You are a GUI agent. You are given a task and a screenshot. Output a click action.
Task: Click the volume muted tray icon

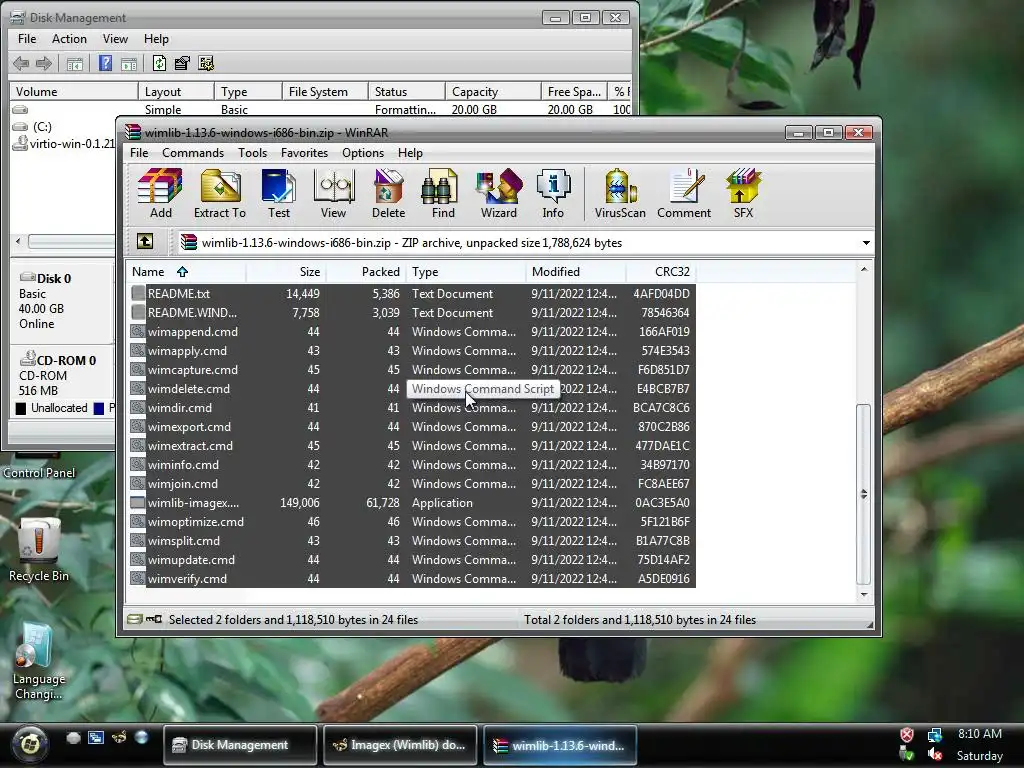(x=935, y=754)
